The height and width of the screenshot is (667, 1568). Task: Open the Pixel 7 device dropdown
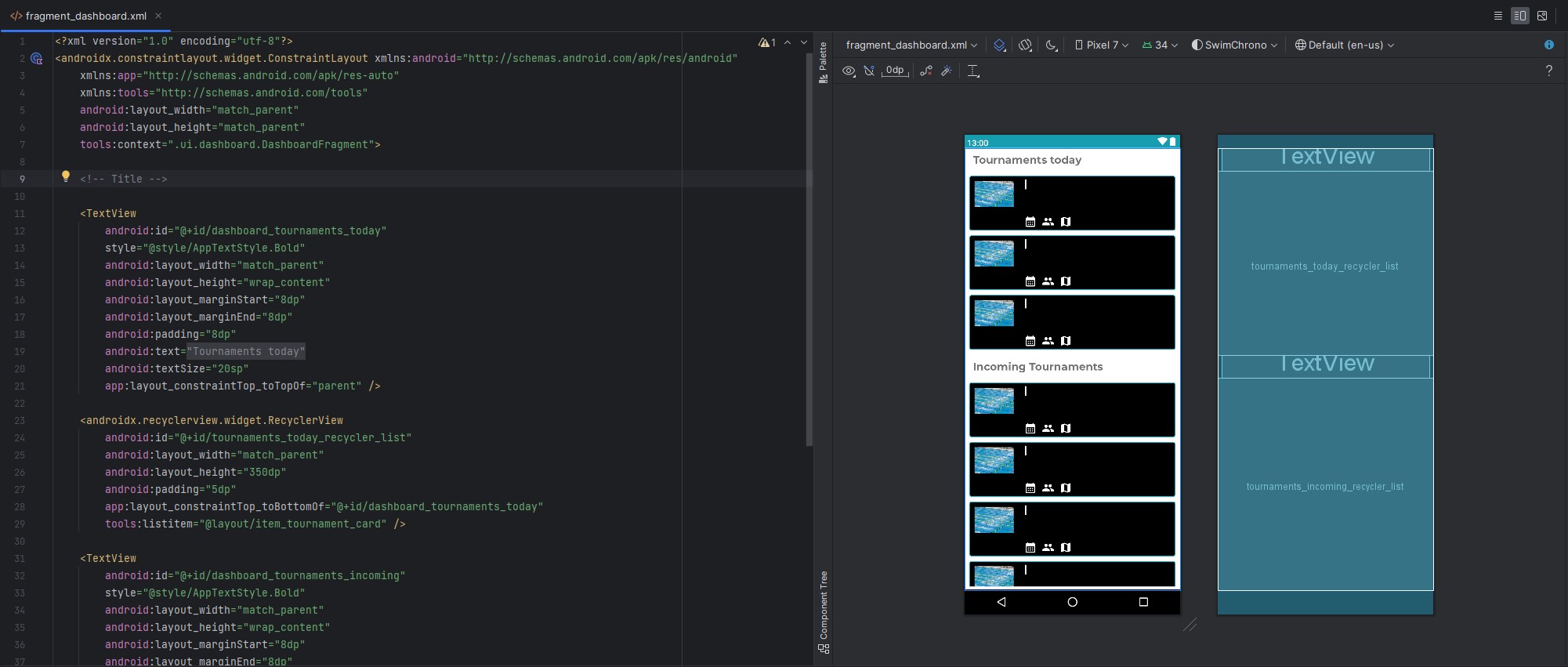(1102, 45)
